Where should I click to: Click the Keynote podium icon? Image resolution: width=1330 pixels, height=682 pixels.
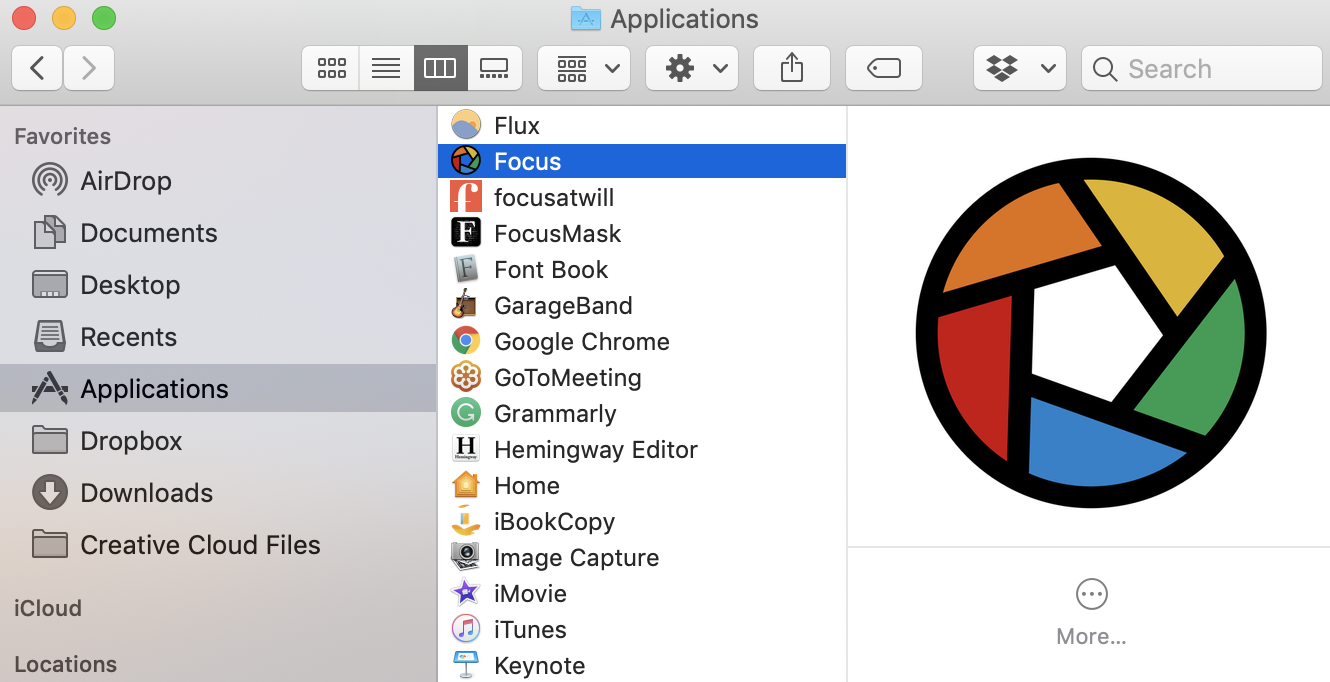pos(466,665)
